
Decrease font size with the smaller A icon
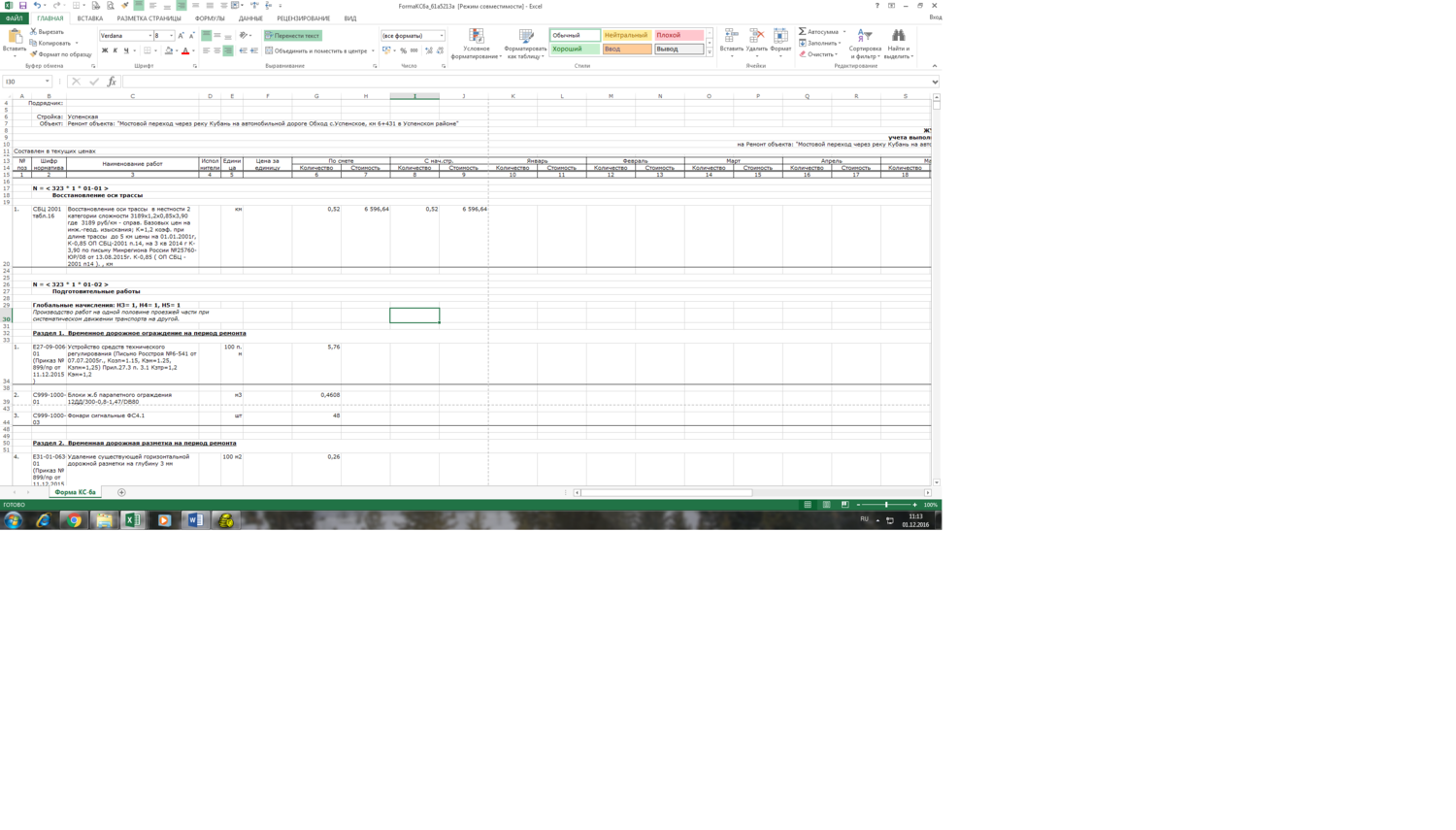[191, 36]
